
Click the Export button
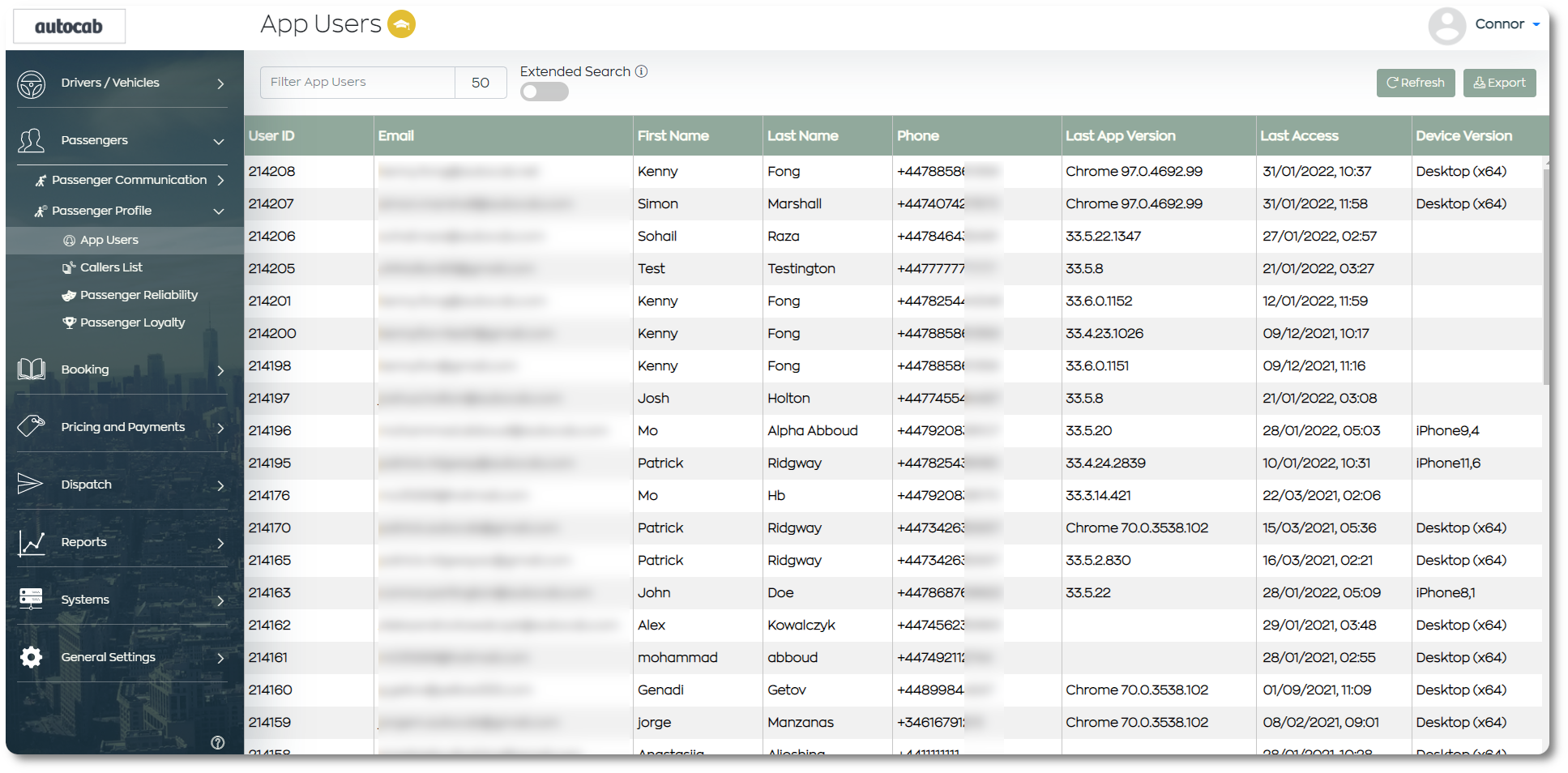[1500, 83]
